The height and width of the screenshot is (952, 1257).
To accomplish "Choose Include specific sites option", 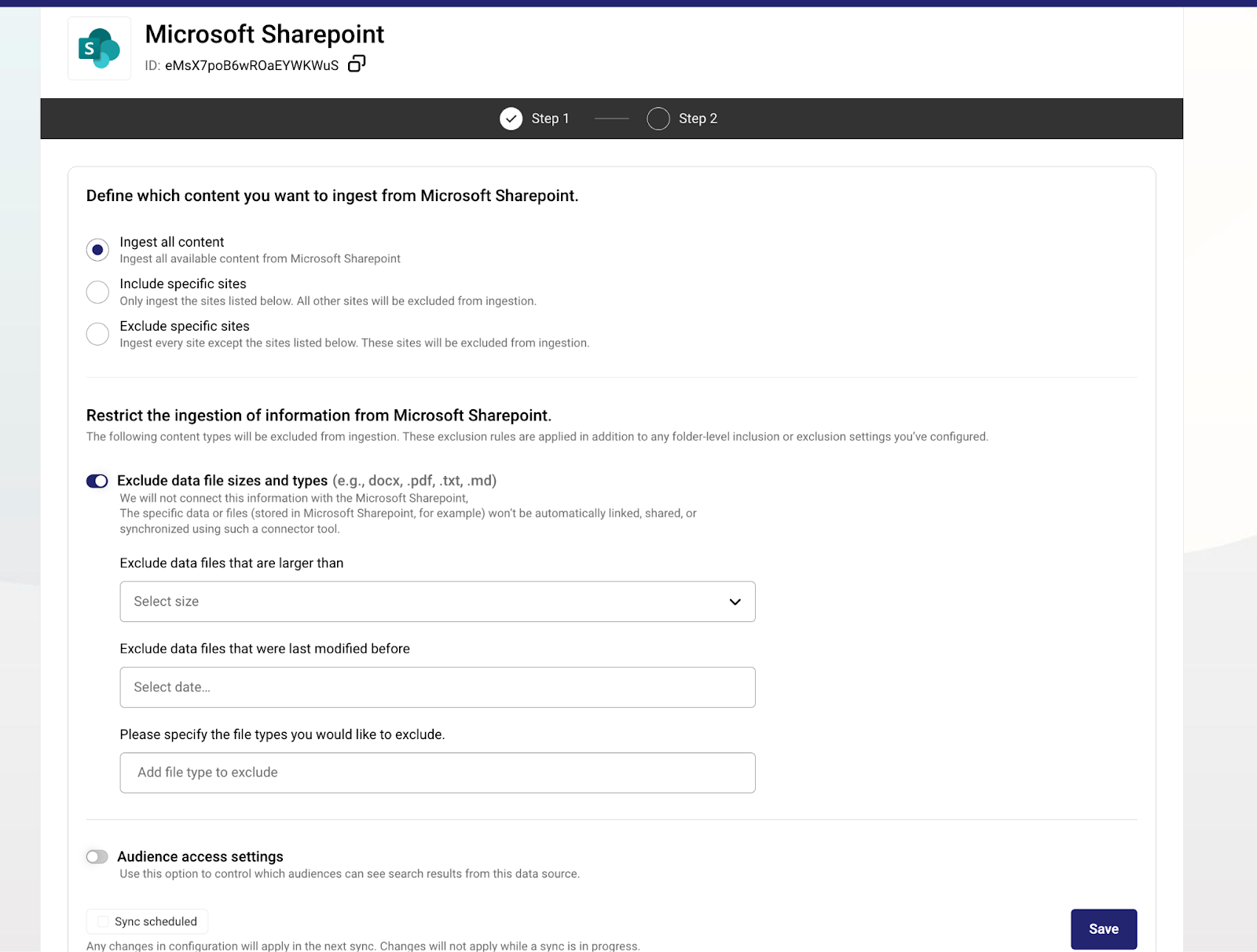I will tap(97, 292).
